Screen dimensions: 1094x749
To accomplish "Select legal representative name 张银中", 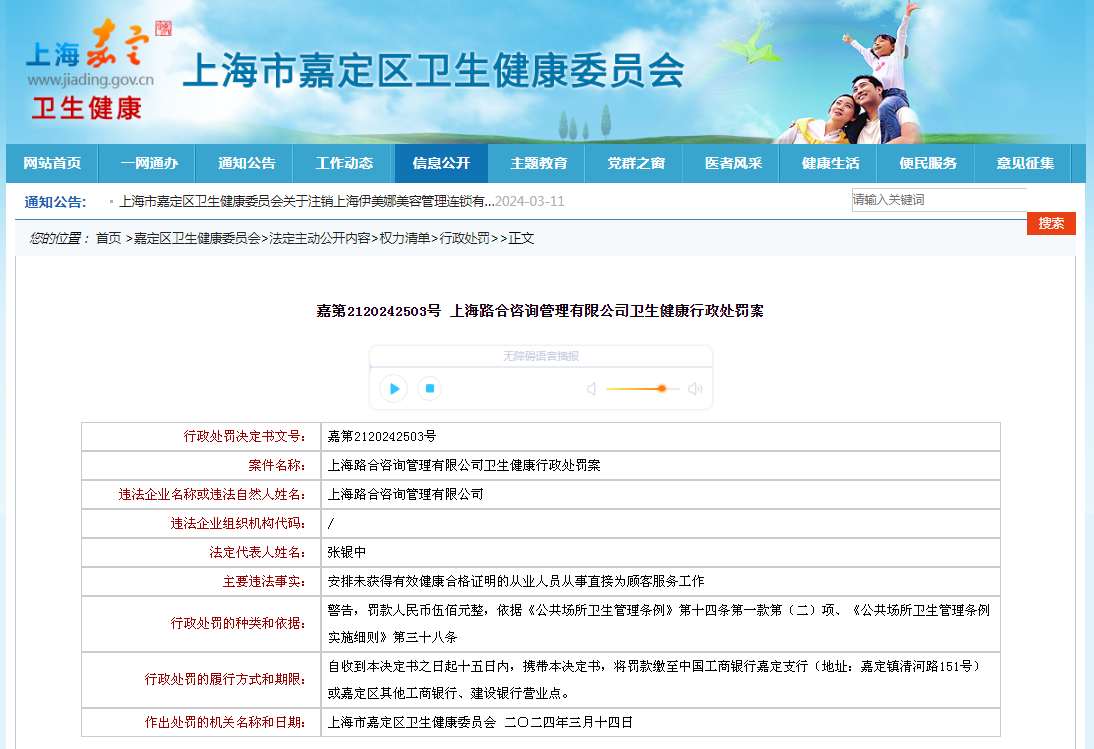I will coord(347,552).
